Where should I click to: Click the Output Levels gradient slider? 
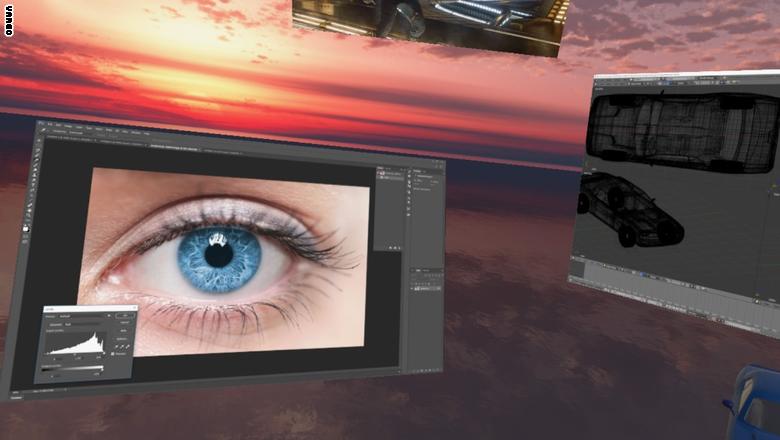coord(72,368)
